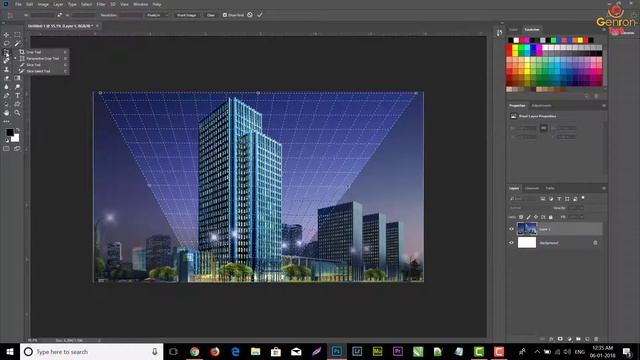Click the Screen Mode icon

pyautogui.click(x=17, y=149)
